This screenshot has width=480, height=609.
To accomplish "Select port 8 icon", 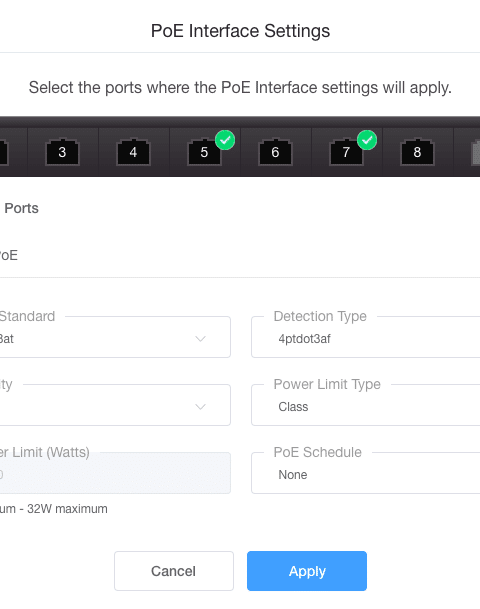I will pos(417,152).
